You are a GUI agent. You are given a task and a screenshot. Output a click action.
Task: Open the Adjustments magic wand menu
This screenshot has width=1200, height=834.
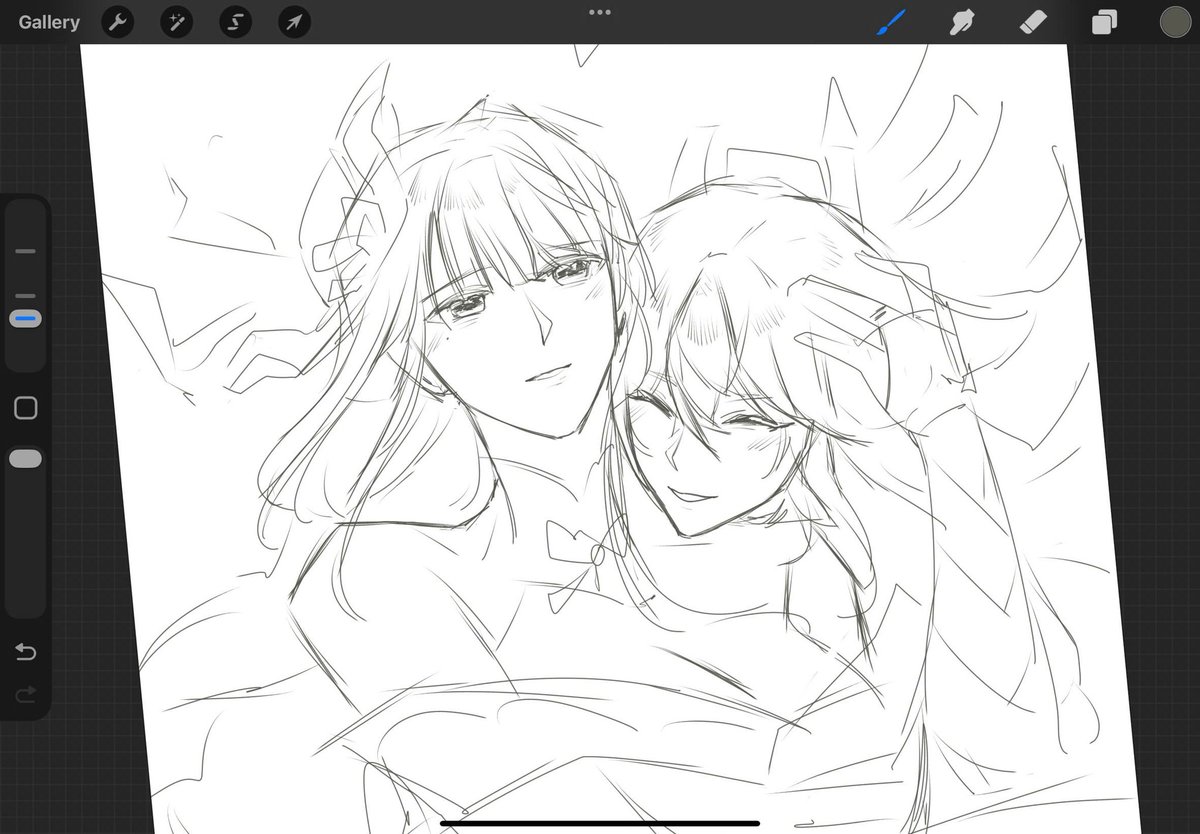click(x=177, y=22)
